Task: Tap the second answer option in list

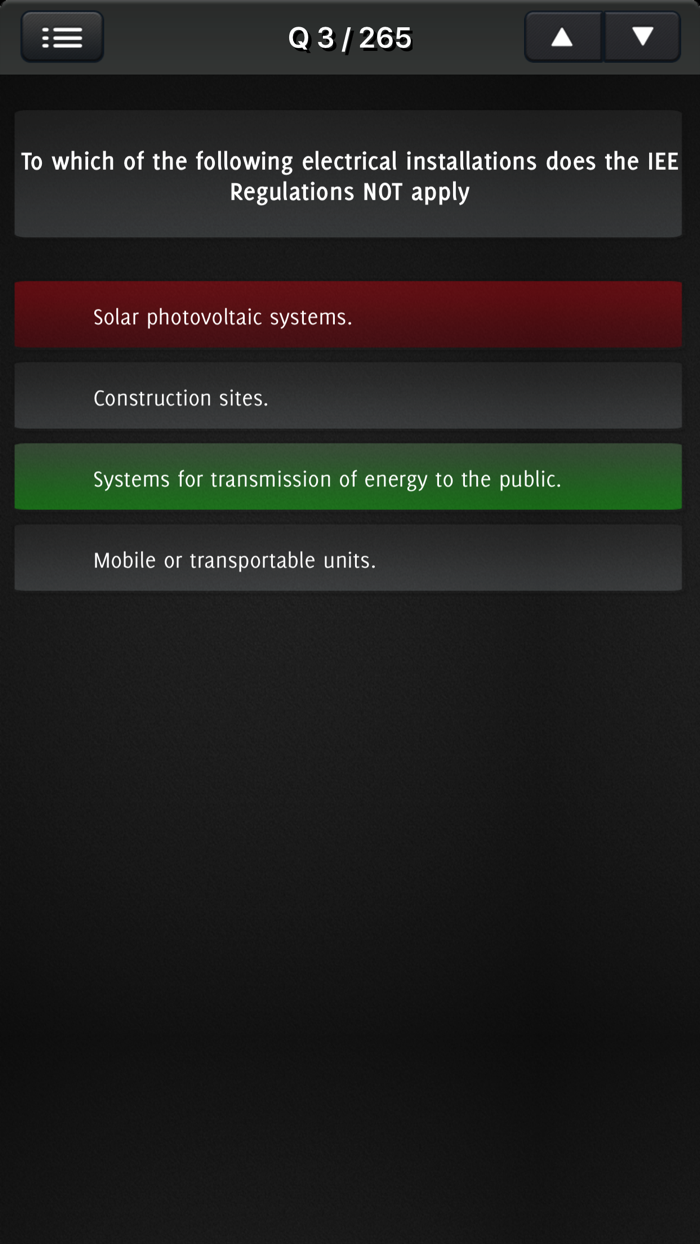Action: tap(348, 396)
